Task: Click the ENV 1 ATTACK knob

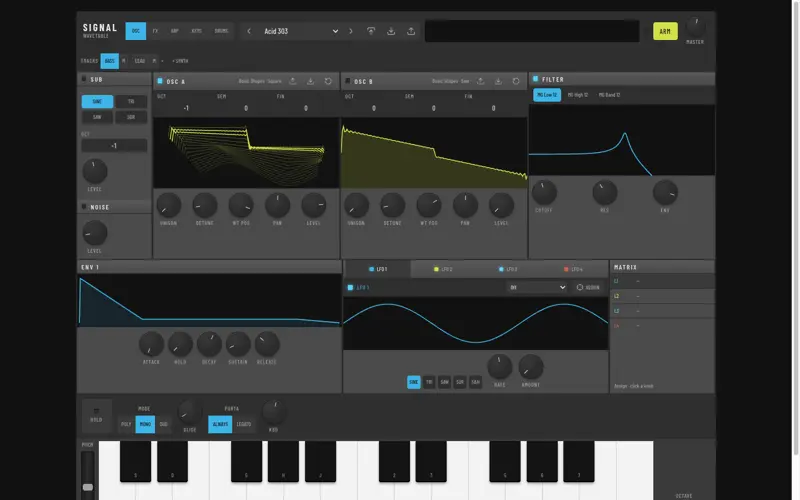Action: (151, 344)
